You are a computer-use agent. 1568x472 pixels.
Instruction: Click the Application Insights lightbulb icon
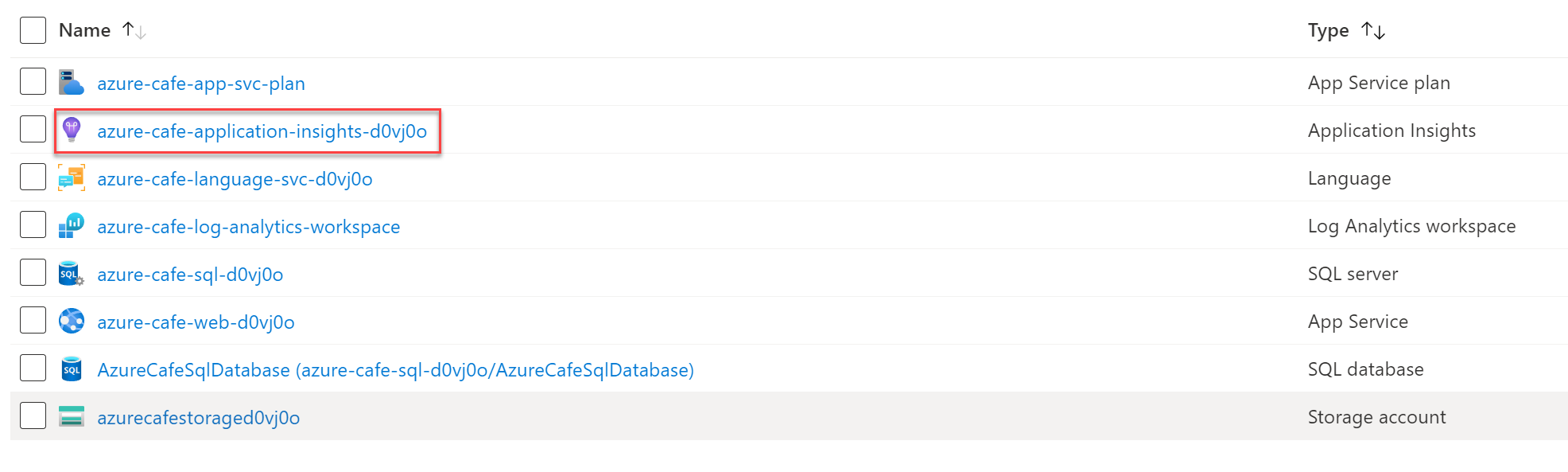tap(72, 130)
